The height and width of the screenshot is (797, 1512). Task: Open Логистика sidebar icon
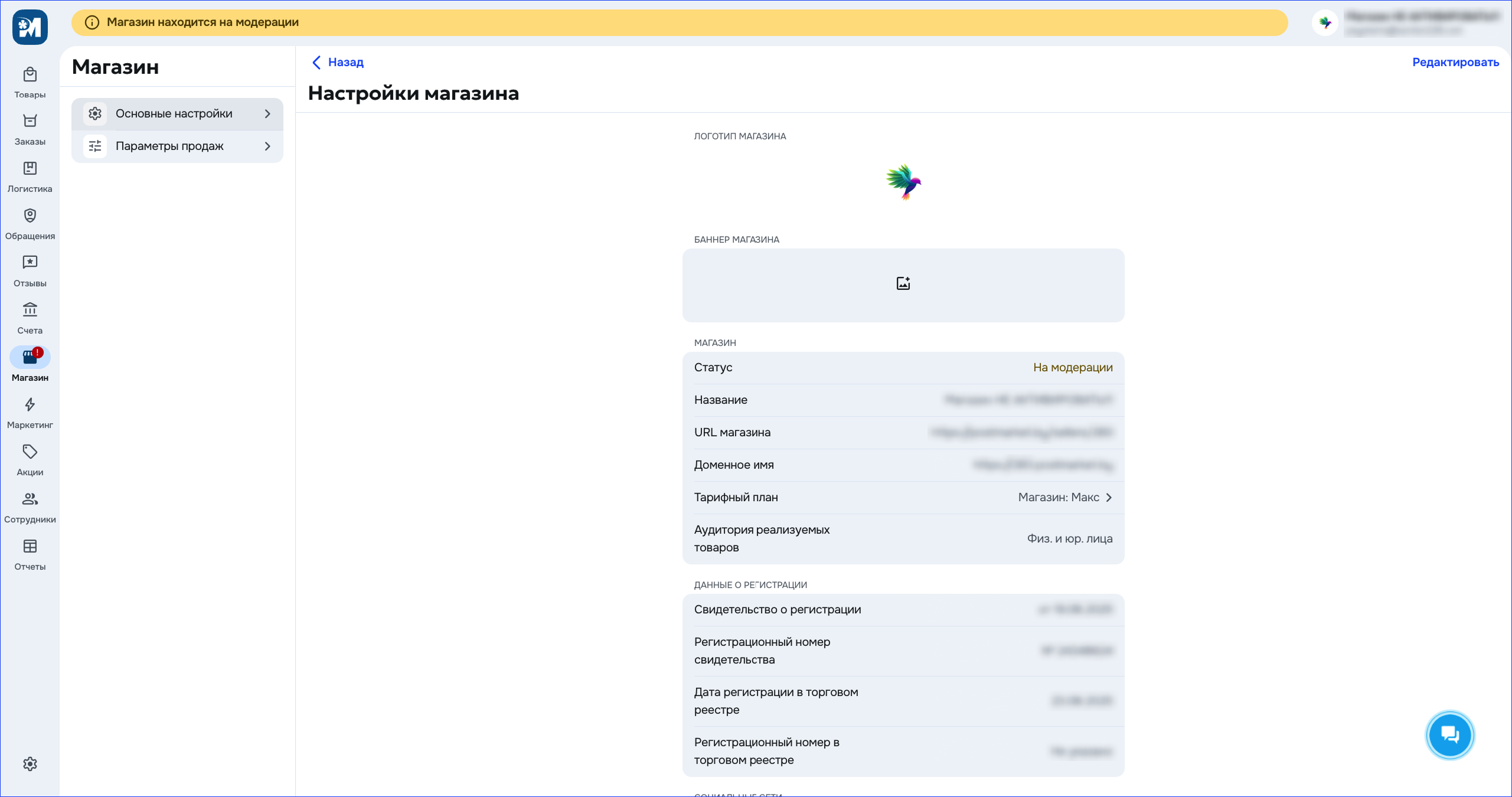point(30,169)
